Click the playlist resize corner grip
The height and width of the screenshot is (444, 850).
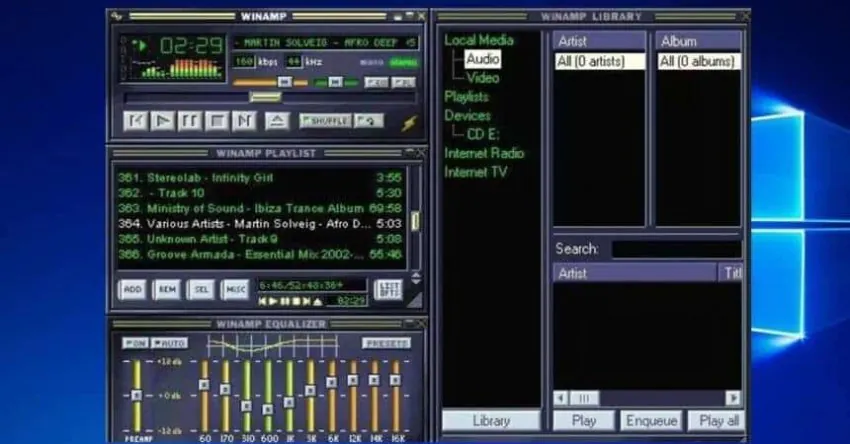point(415,300)
